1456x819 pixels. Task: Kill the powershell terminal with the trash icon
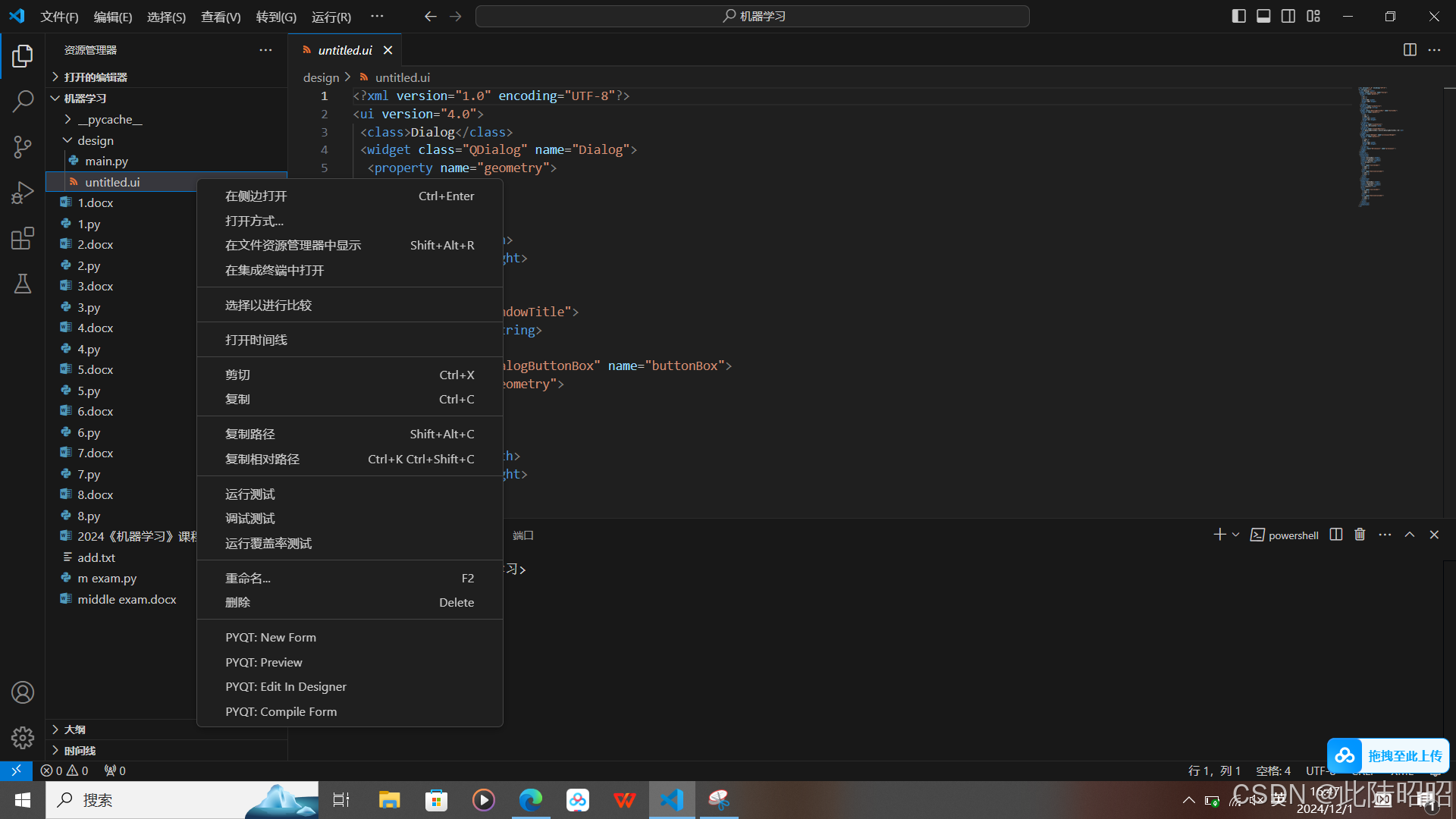pos(1359,535)
